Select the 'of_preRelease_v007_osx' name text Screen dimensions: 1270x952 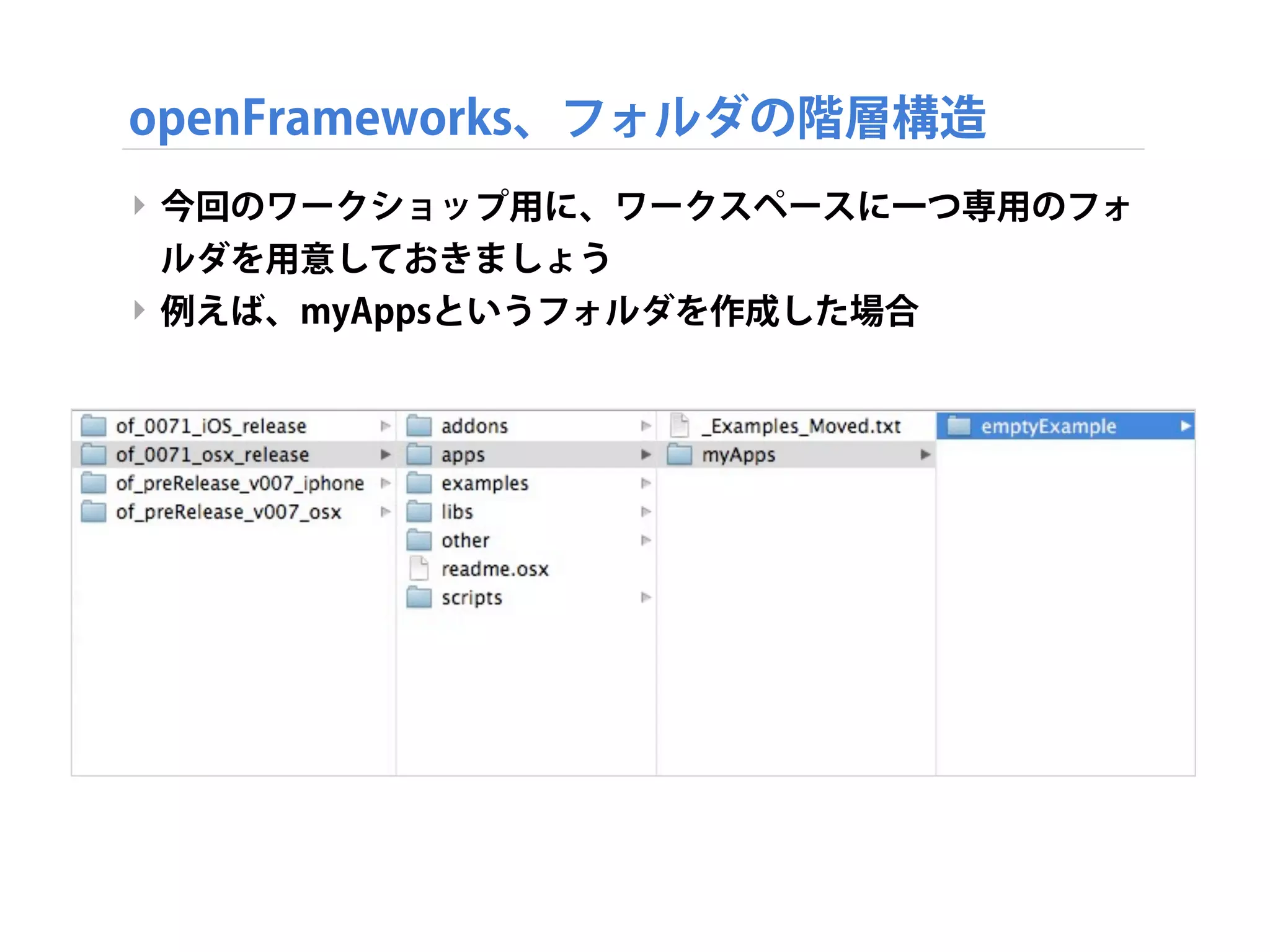click(229, 512)
